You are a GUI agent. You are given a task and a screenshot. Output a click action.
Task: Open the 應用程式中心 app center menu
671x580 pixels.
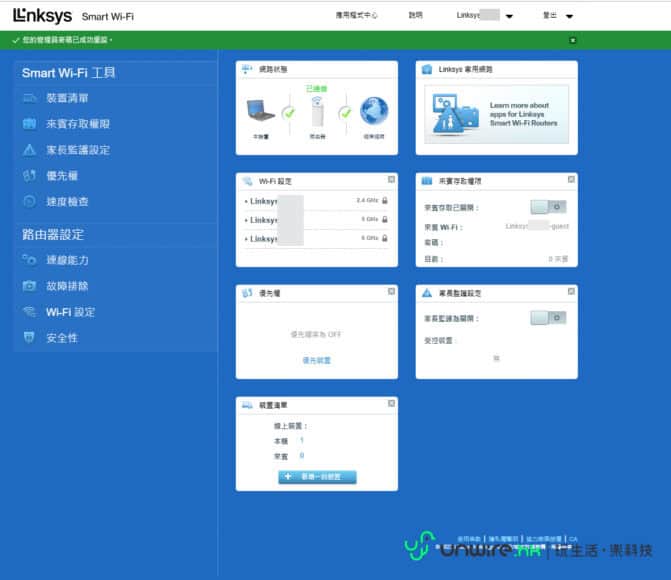[359, 16]
